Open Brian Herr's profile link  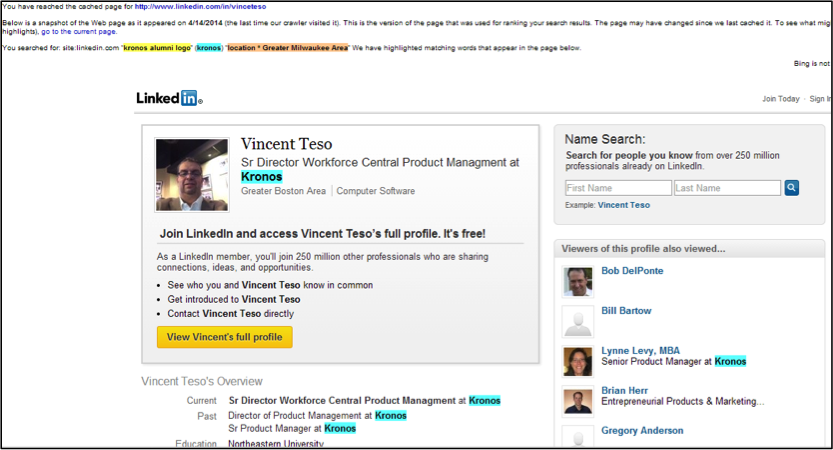(x=624, y=390)
